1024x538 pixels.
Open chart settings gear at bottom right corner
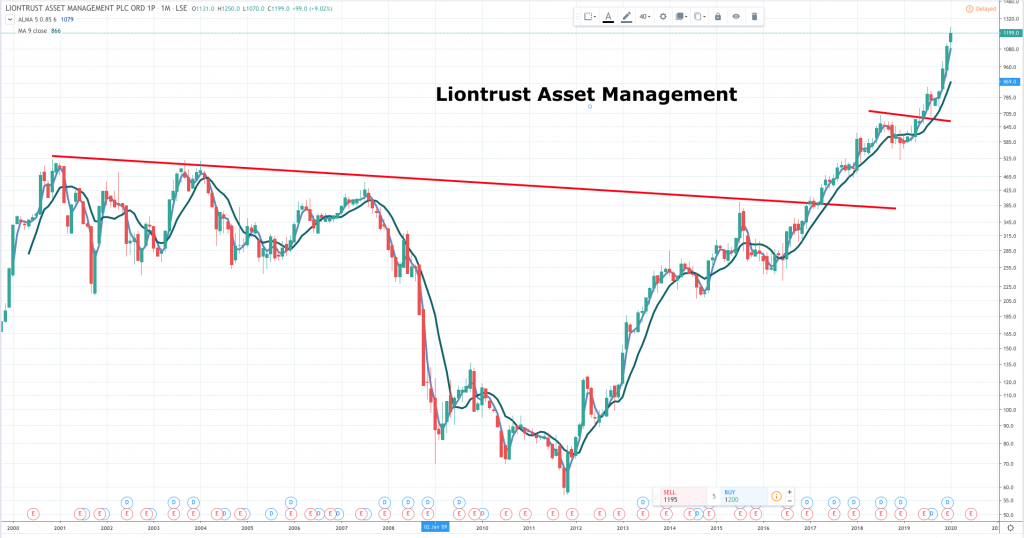1010,528
